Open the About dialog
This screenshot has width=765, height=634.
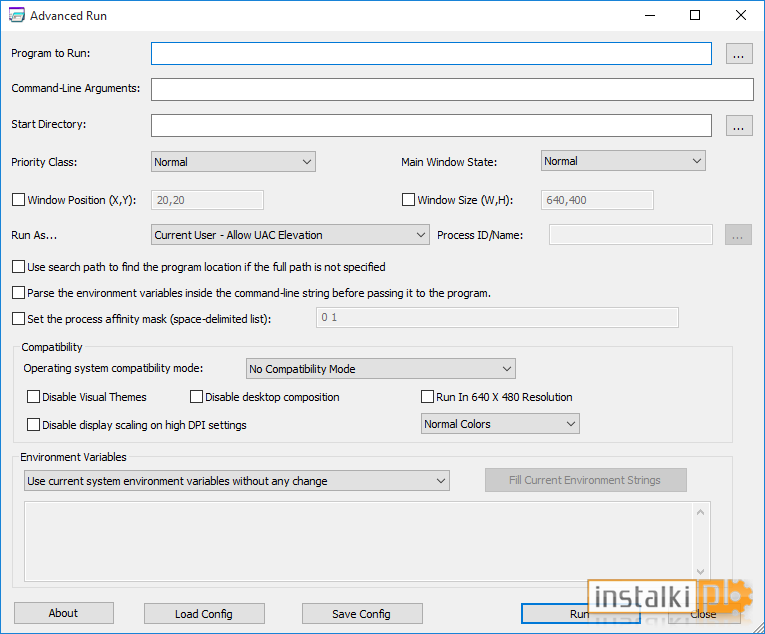coord(64,613)
